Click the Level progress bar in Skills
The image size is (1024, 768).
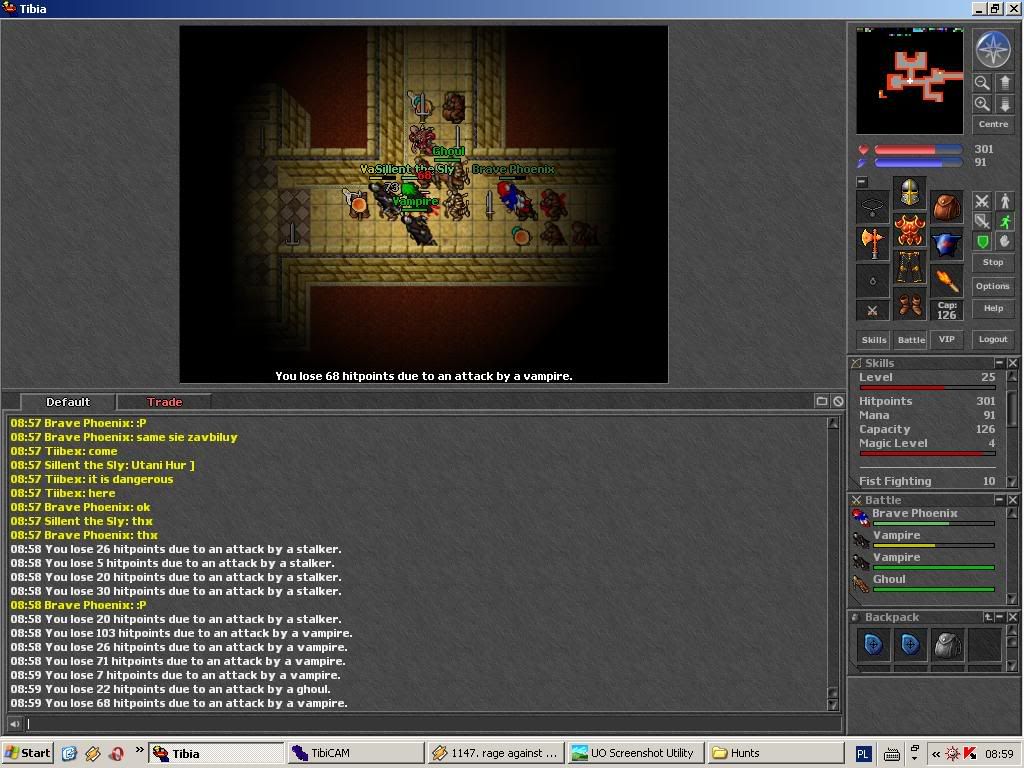[927, 387]
